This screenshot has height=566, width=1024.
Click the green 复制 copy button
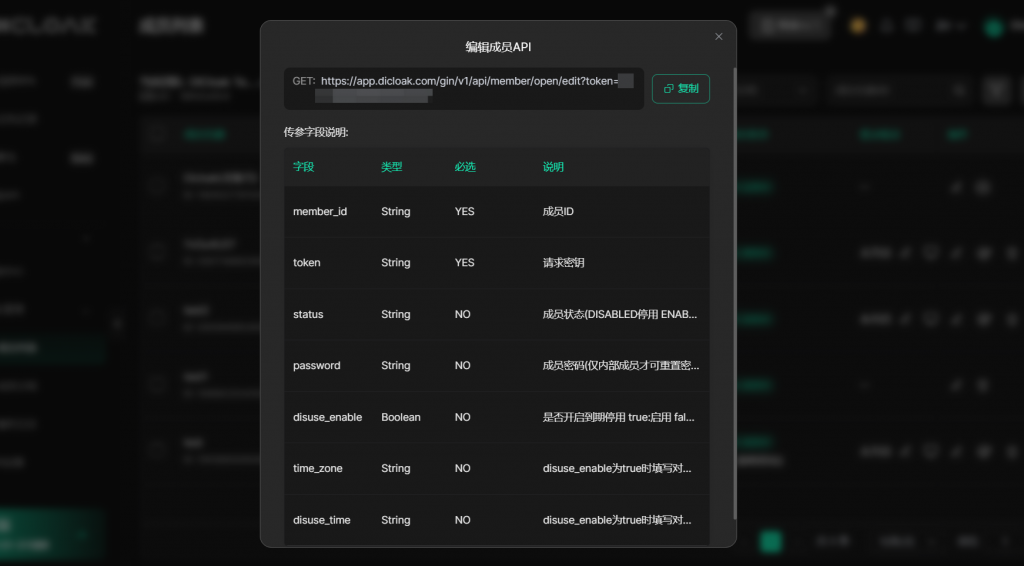pyautogui.click(x=681, y=88)
